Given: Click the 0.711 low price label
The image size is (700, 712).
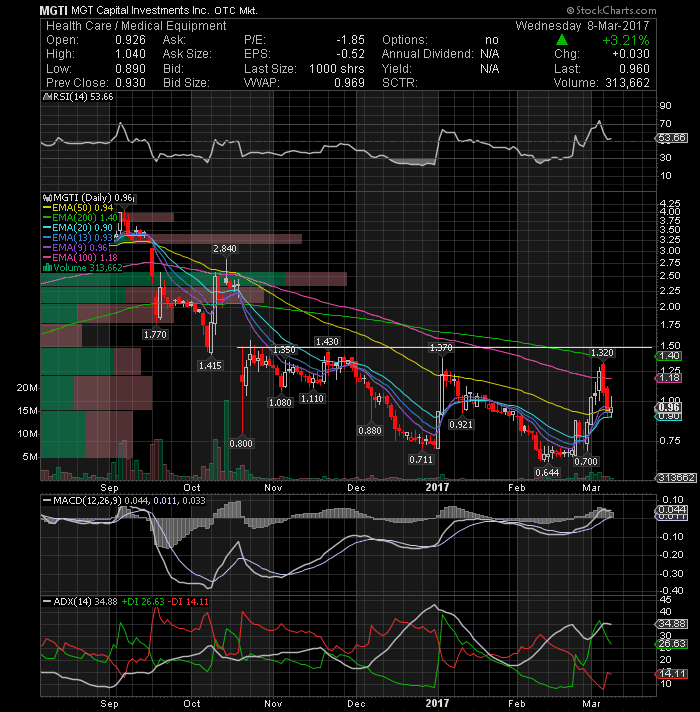Looking at the screenshot, I should pyautogui.click(x=421, y=460).
